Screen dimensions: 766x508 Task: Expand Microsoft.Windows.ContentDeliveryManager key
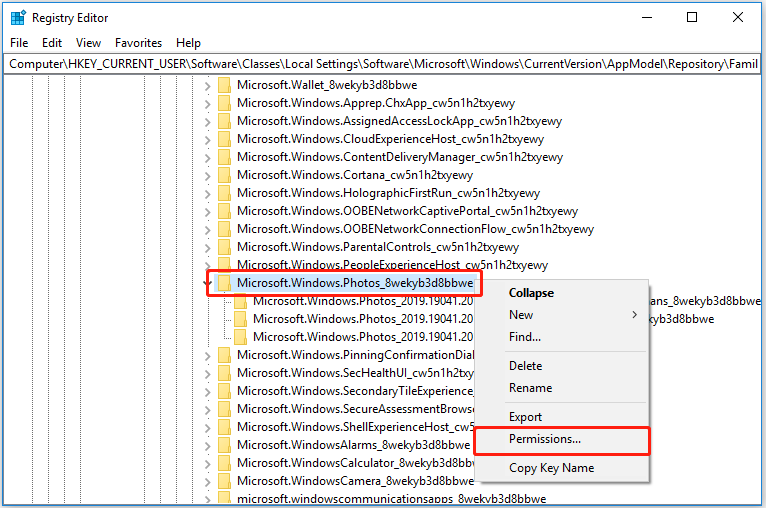pos(208,159)
